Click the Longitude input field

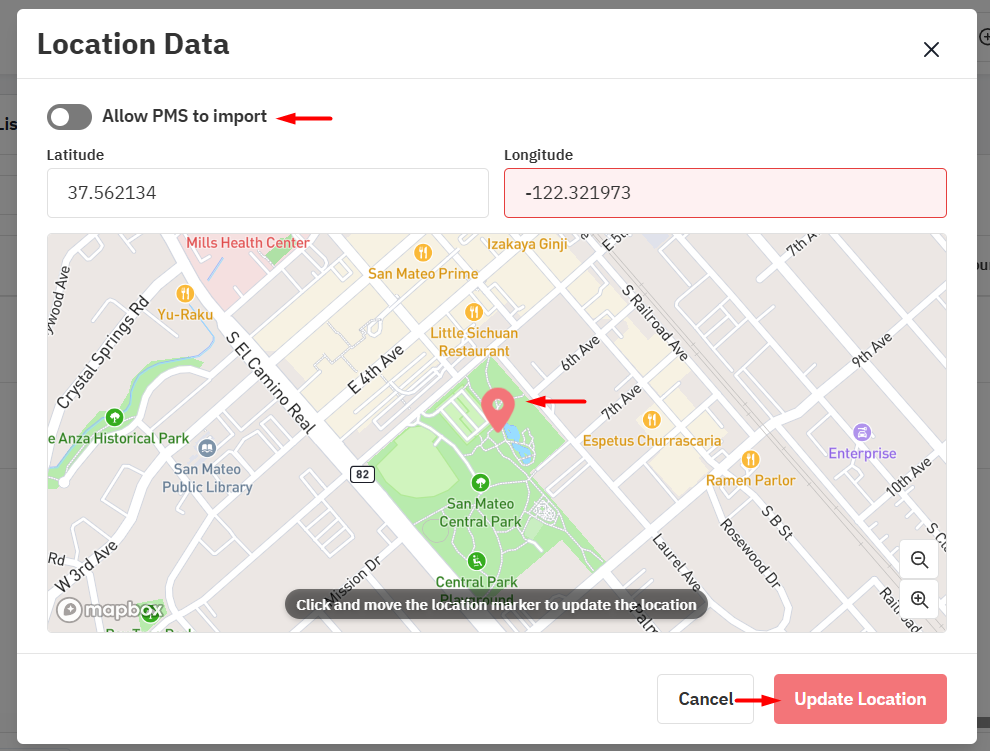[x=725, y=193]
